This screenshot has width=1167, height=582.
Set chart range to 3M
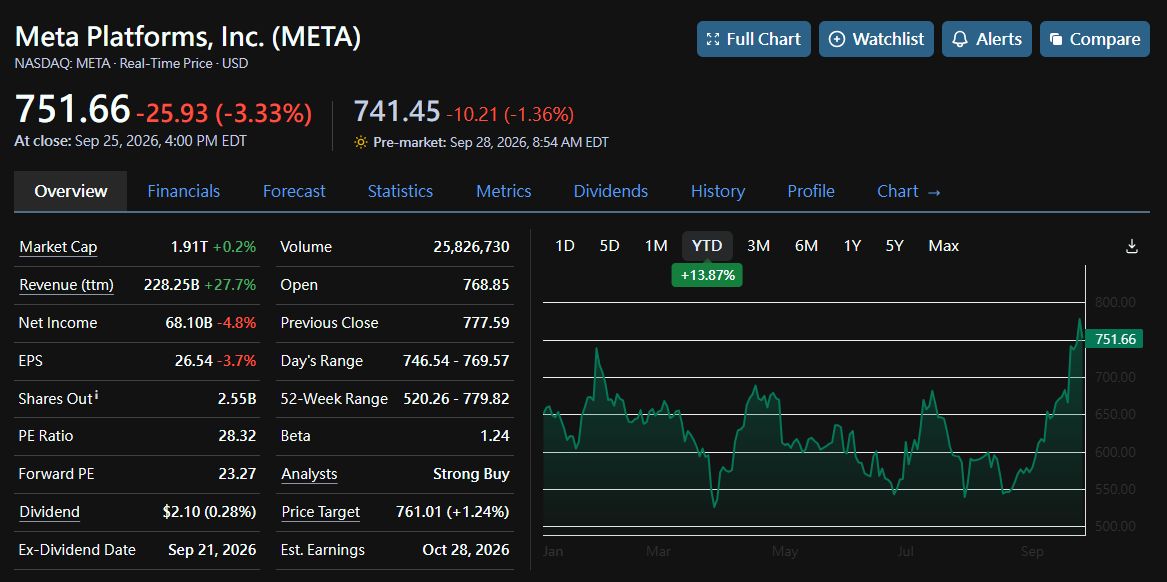[758, 246]
